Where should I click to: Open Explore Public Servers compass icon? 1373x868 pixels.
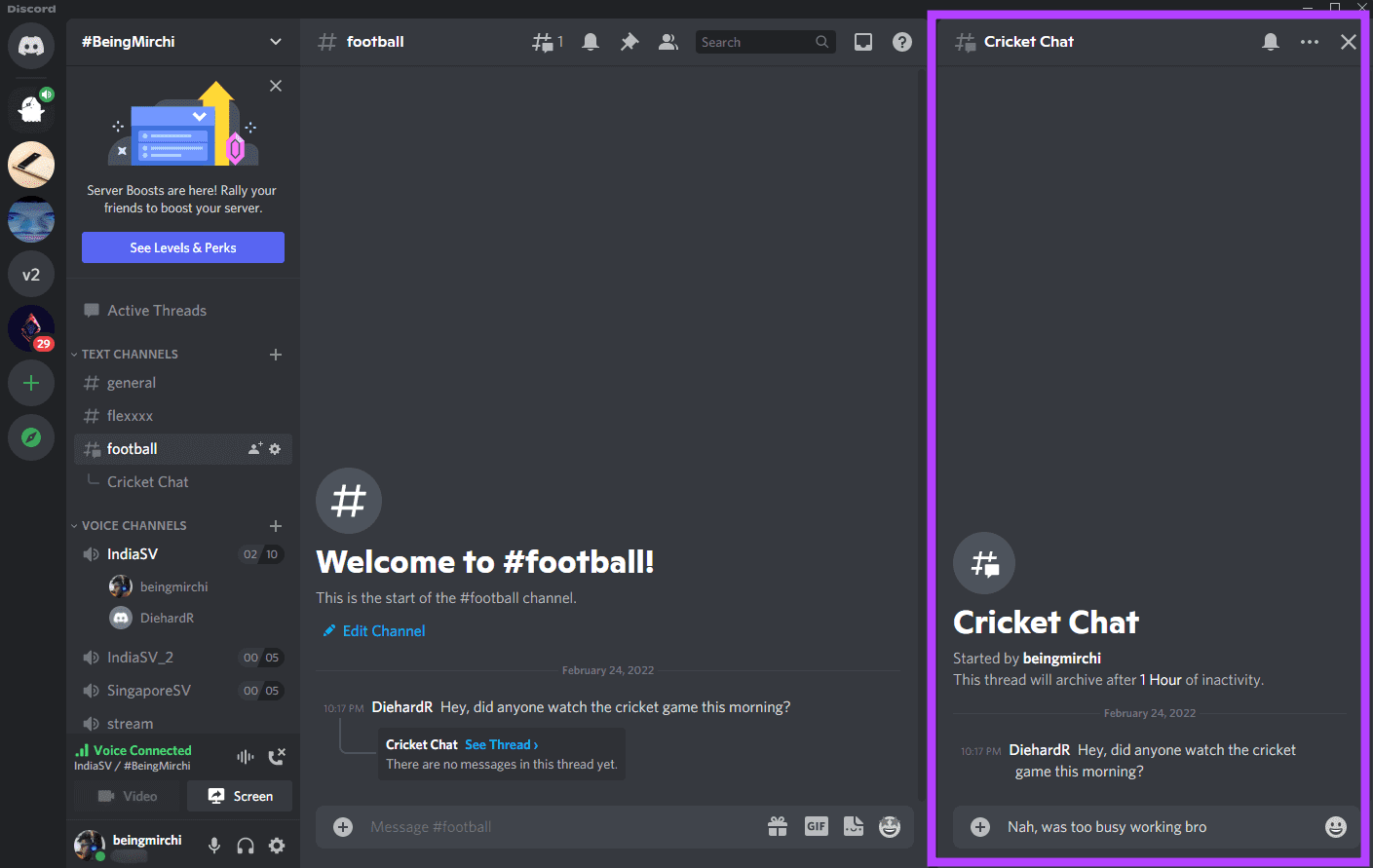[x=31, y=437]
